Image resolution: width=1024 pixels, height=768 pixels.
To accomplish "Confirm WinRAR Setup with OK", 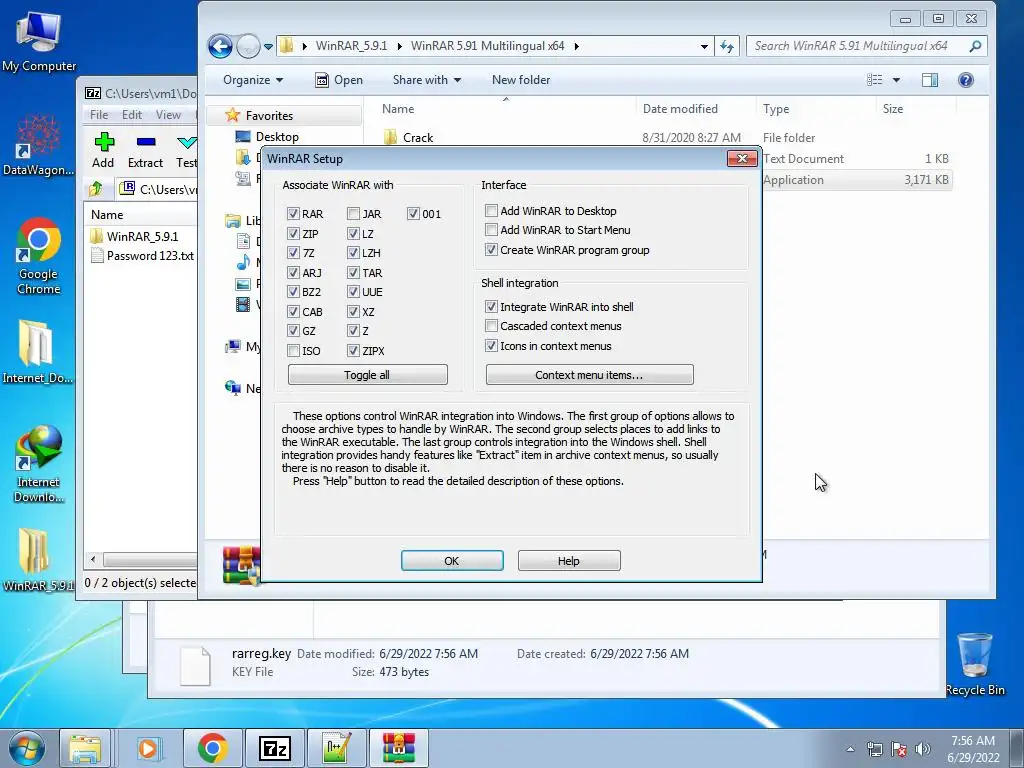I will (452, 560).
